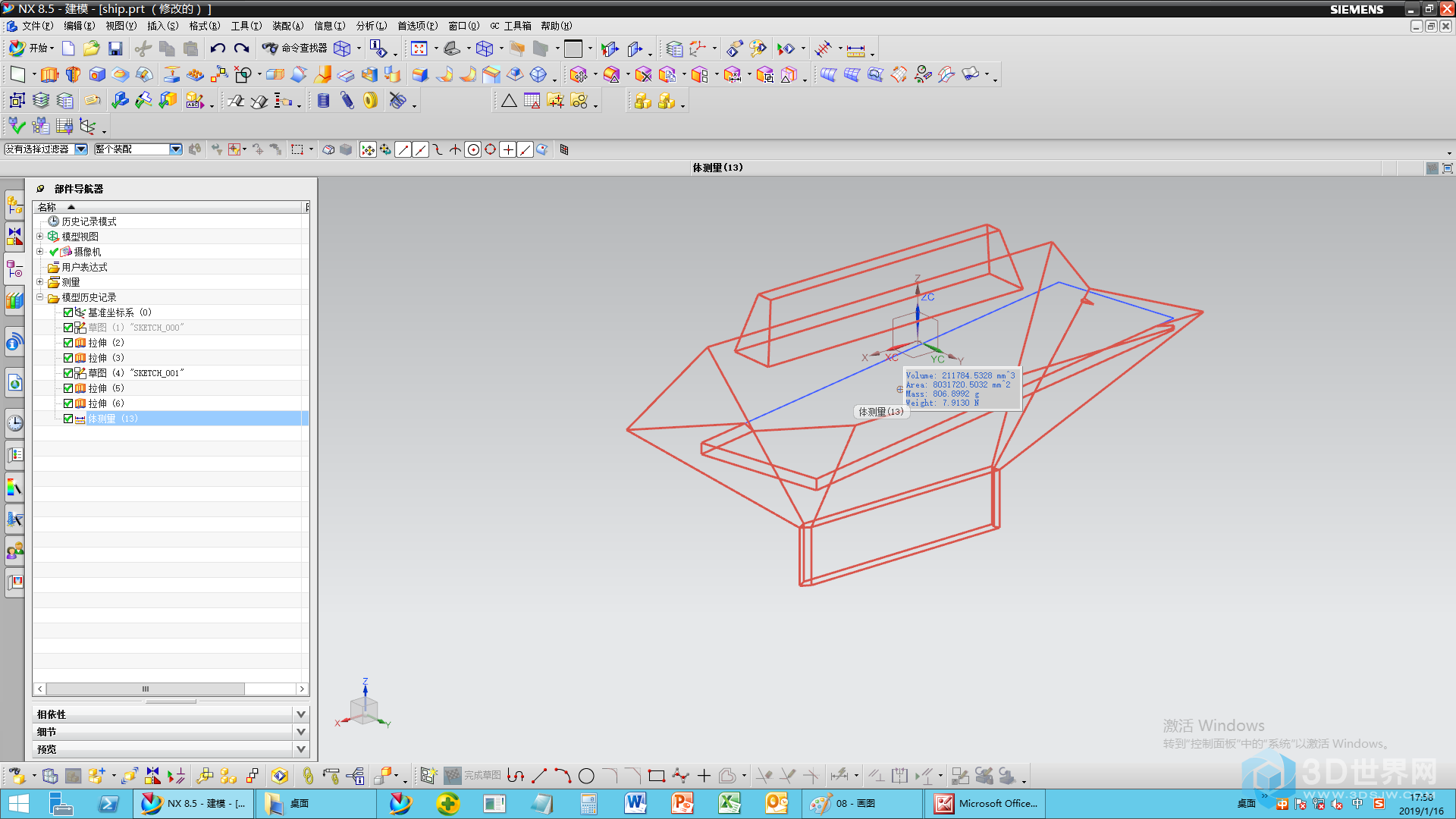1456x819 pixels.
Task: Open the 插入(S) menu
Action: click(x=162, y=26)
